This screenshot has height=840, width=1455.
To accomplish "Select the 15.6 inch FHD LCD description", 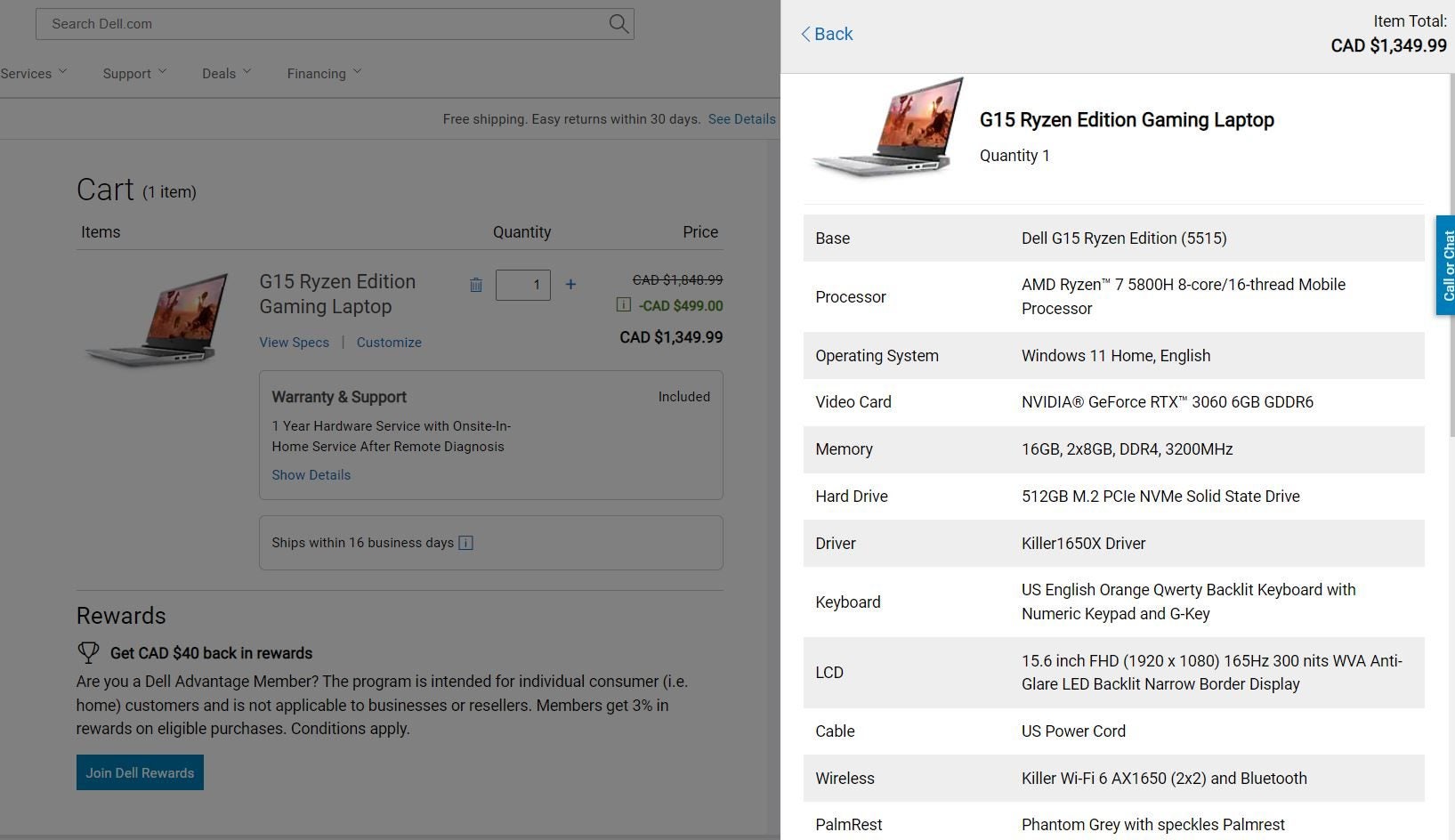I will (x=1212, y=673).
